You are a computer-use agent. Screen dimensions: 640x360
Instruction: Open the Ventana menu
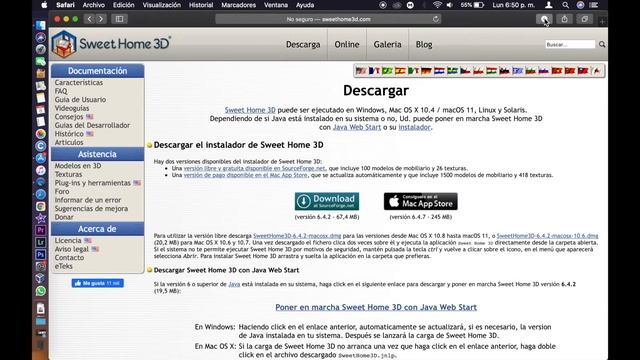276,5
